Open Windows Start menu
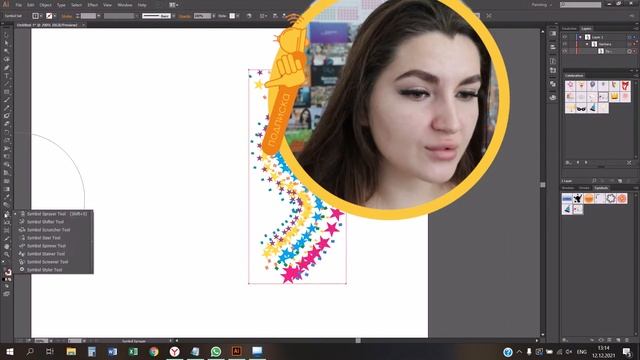 (x=9, y=351)
